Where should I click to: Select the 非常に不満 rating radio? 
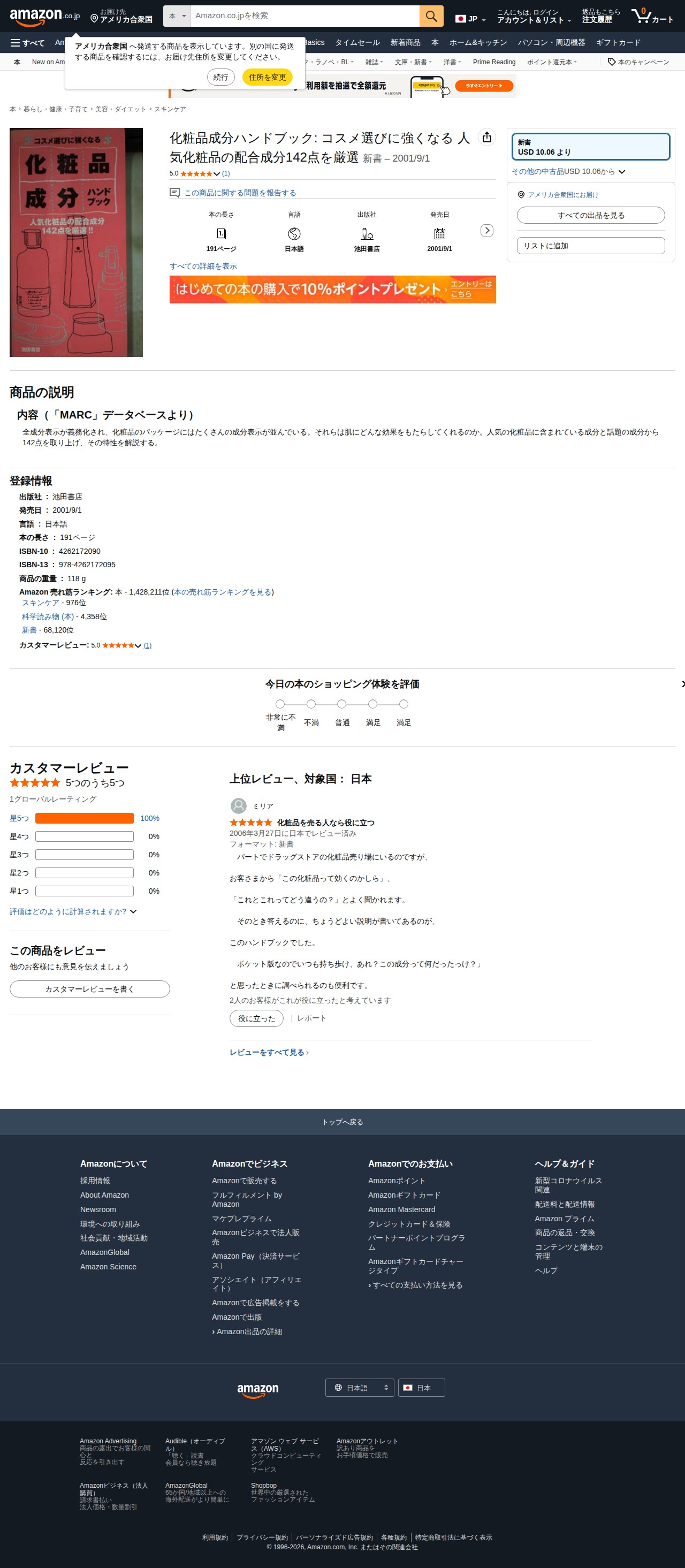click(280, 704)
